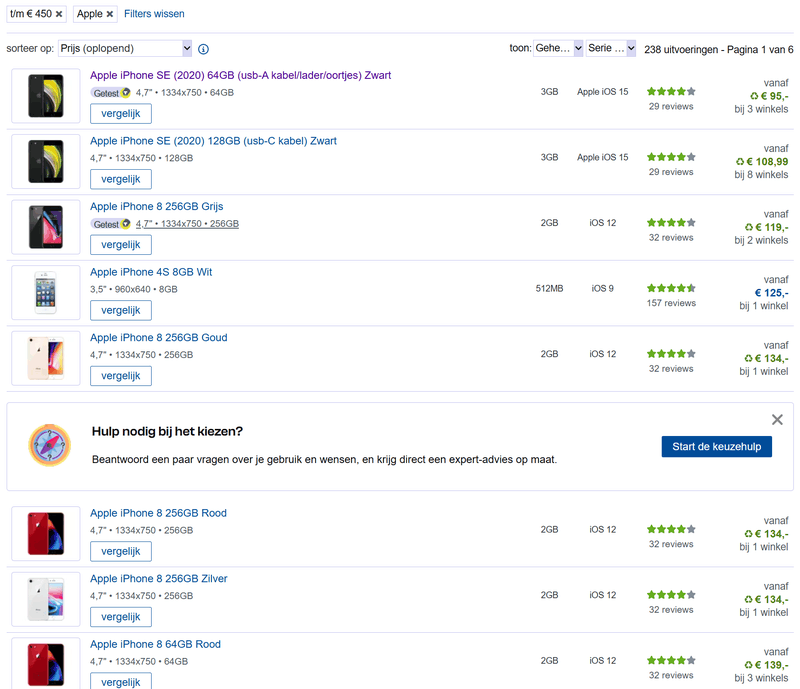Open Apple iPhone 8 256GB Goud link
The image size is (800, 689).
159,337
